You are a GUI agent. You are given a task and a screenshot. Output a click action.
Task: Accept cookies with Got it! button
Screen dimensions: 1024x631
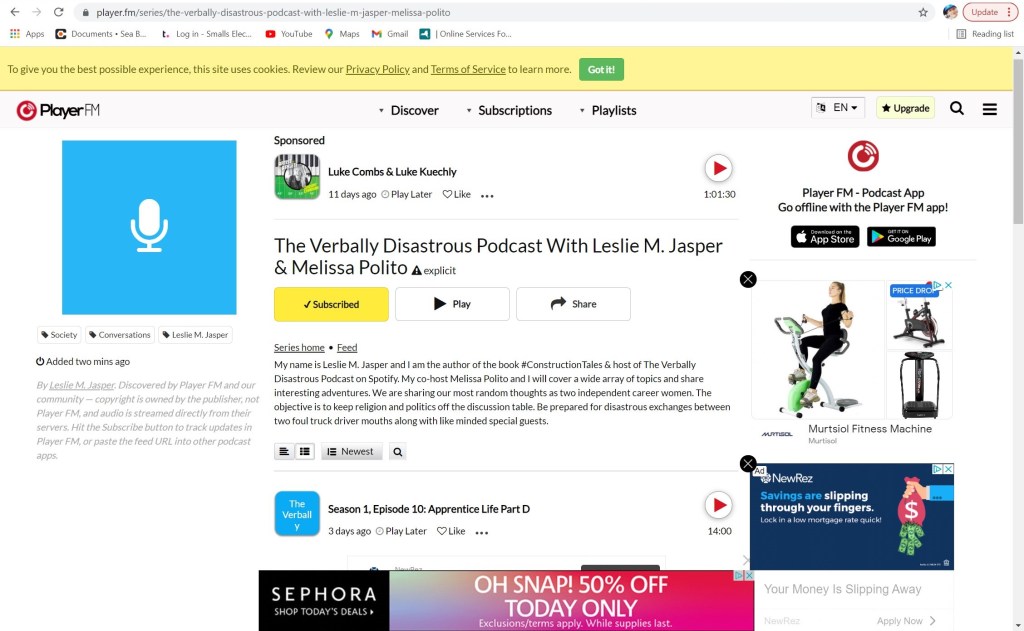tap(601, 69)
